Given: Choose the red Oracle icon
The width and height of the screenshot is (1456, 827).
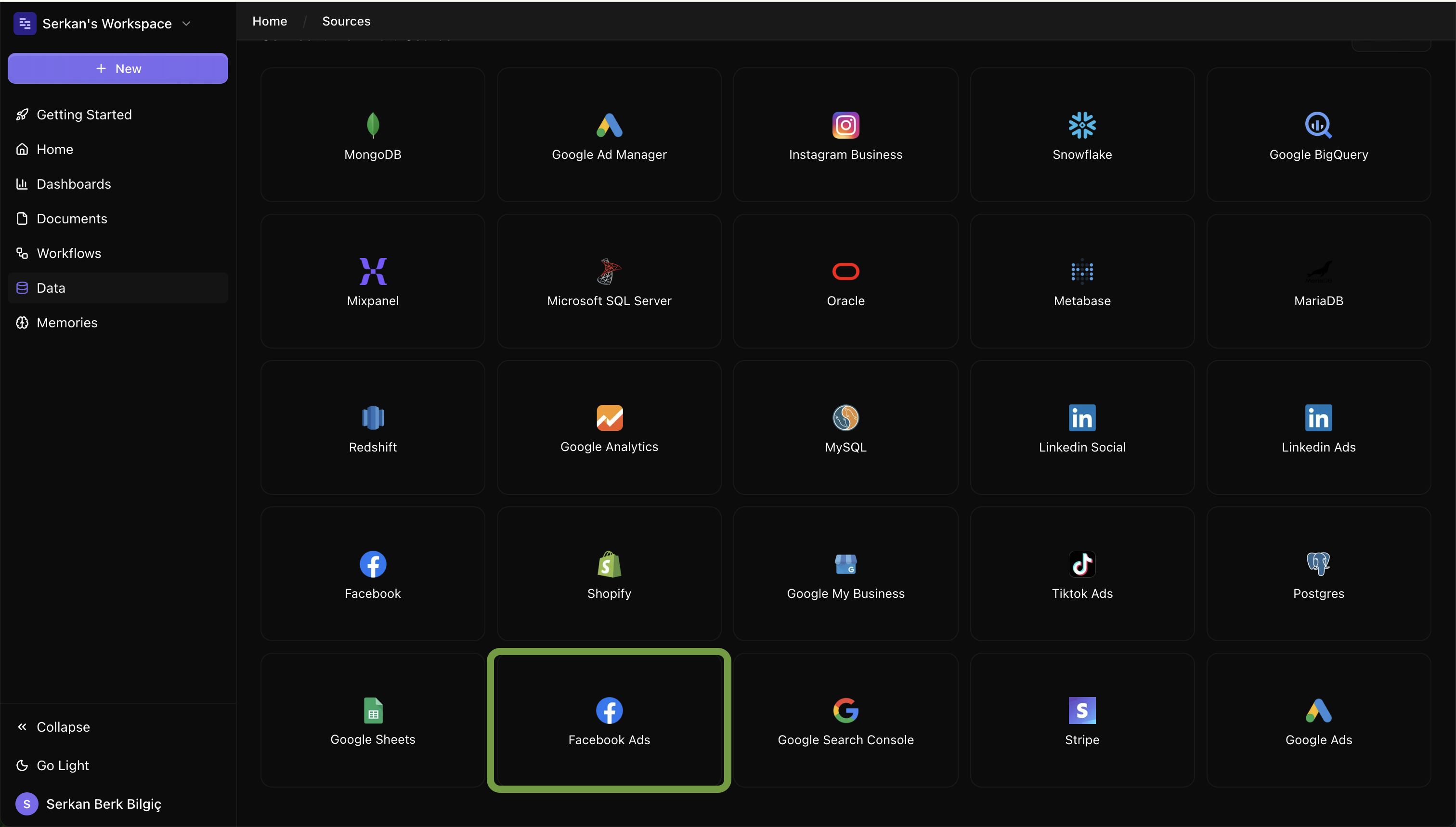Looking at the screenshot, I should 845,271.
